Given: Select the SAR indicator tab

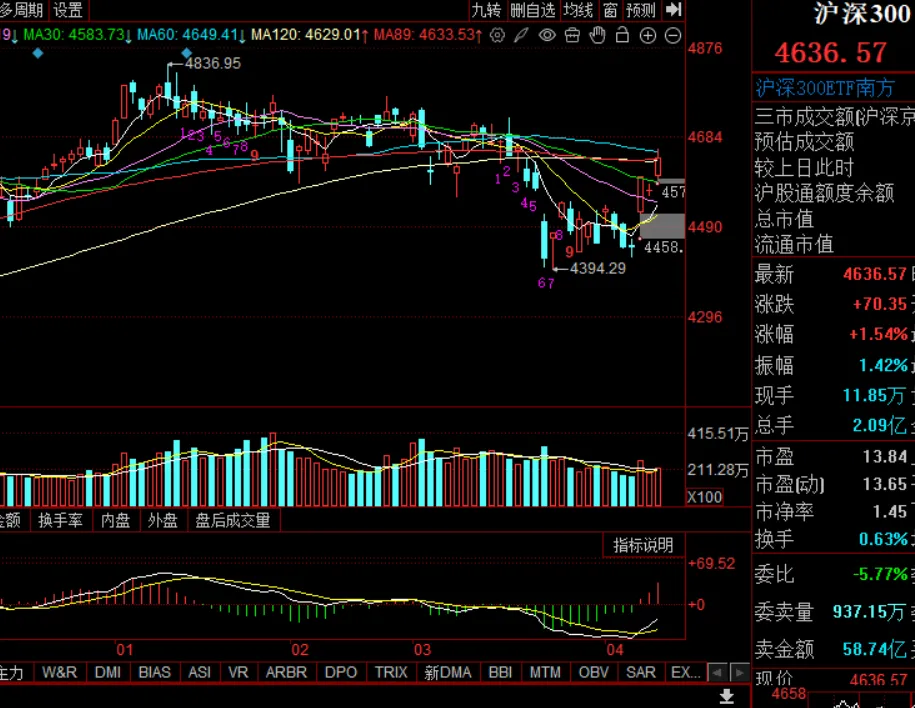Looking at the screenshot, I should 641,672.
